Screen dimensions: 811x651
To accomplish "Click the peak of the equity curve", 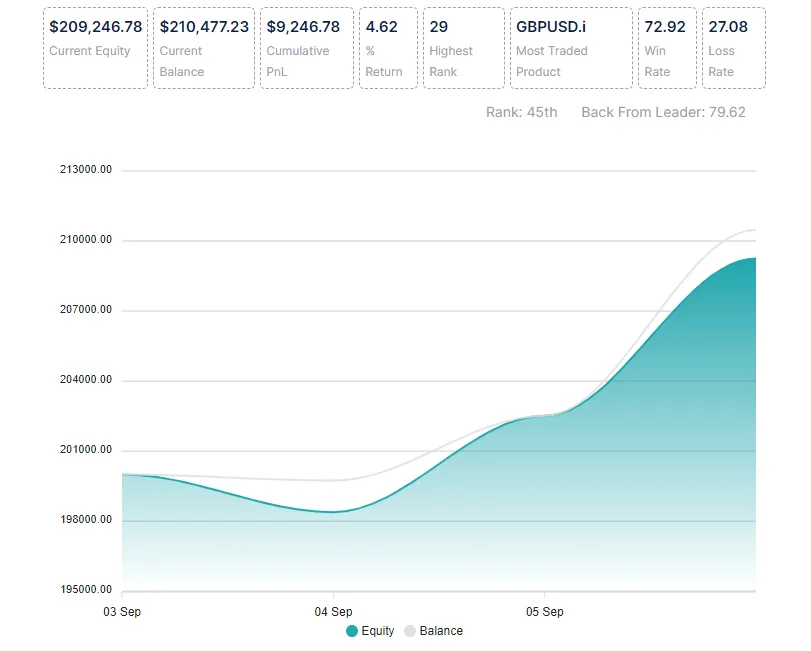I will [751, 259].
